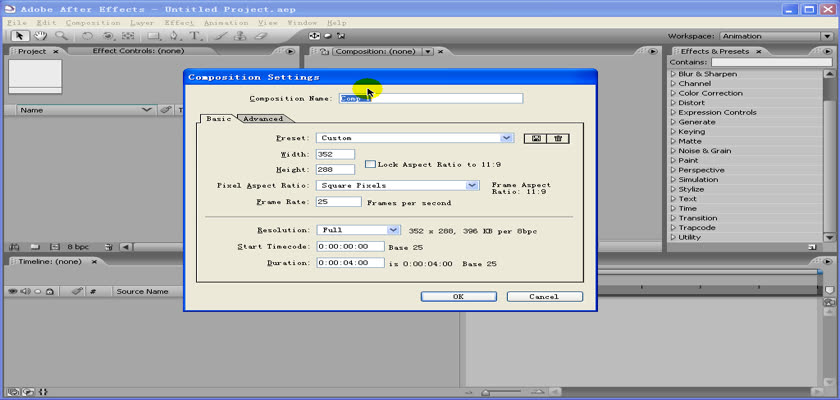Select the Rectangular Mask tool
The height and width of the screenshot is (400, 840).
(x=154, y=36)
